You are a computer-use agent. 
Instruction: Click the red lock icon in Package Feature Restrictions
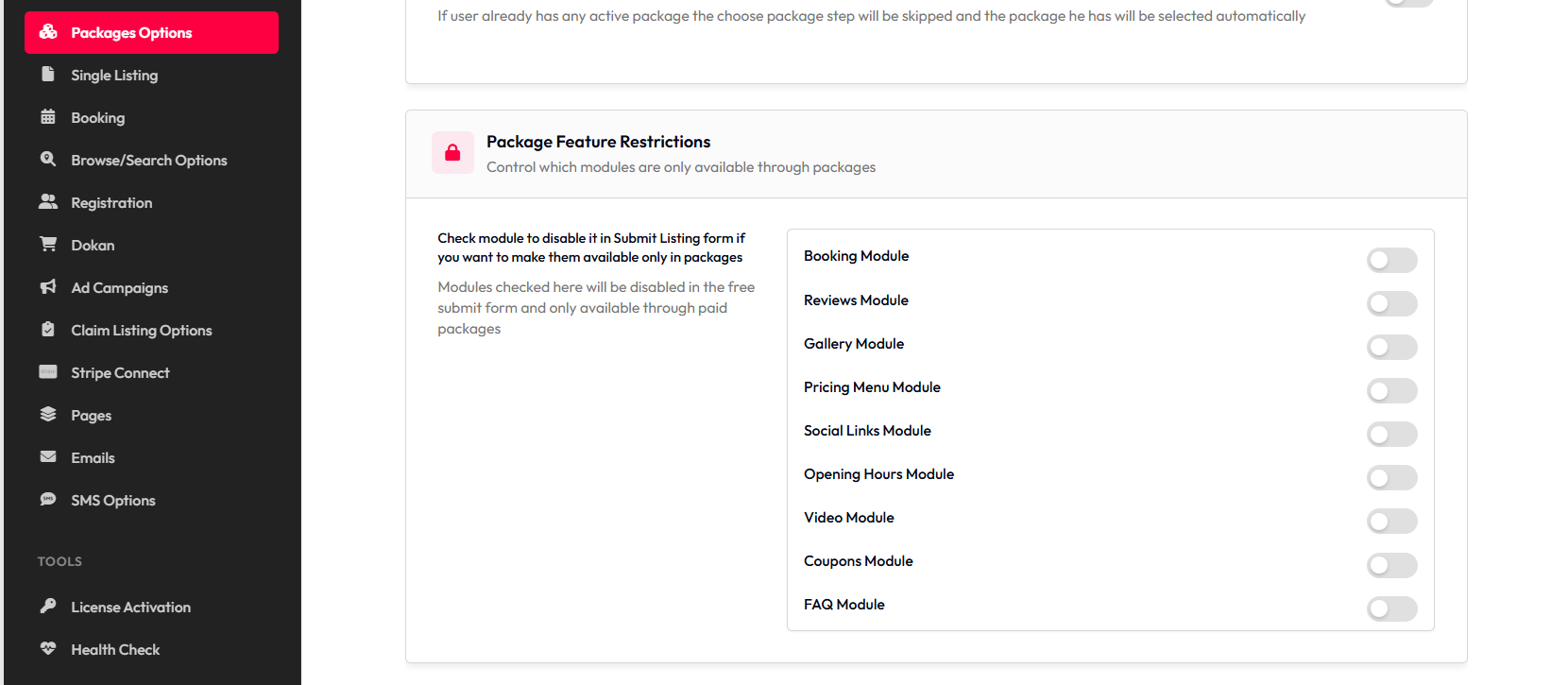pos(452,153)
